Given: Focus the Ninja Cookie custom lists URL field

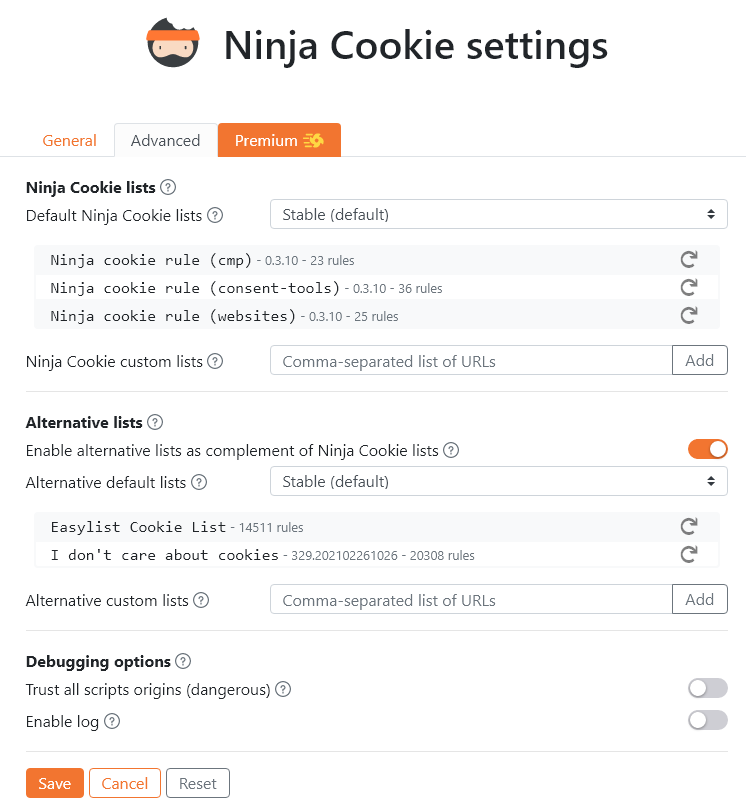Looking at the screenshot, I should tap(470, 361).
